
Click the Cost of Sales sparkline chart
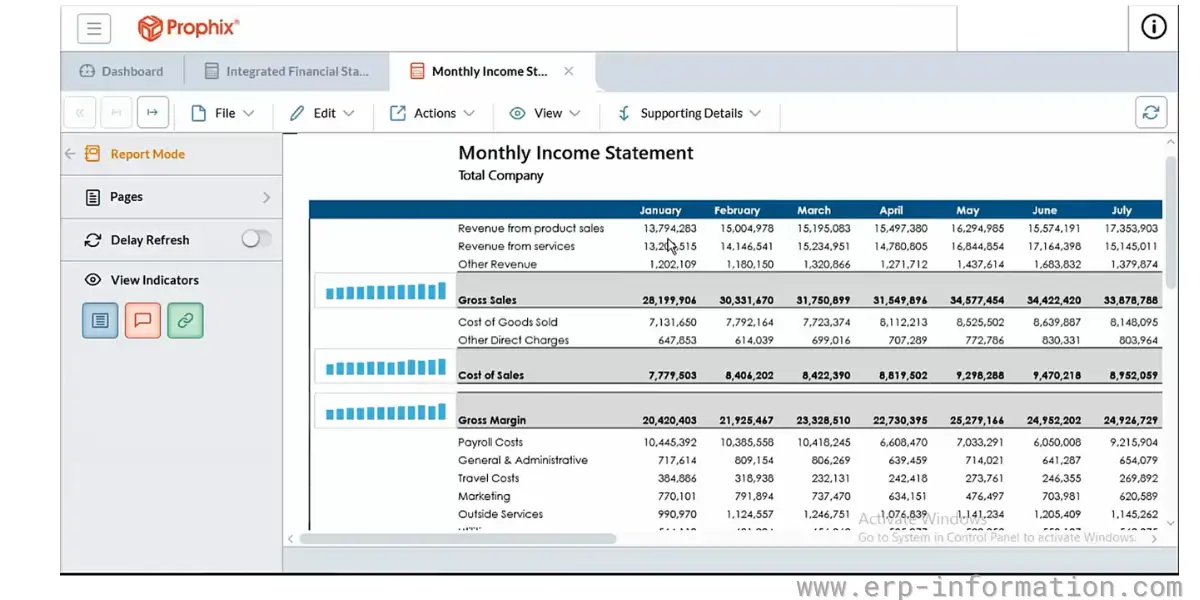click(x=386, y=367)
